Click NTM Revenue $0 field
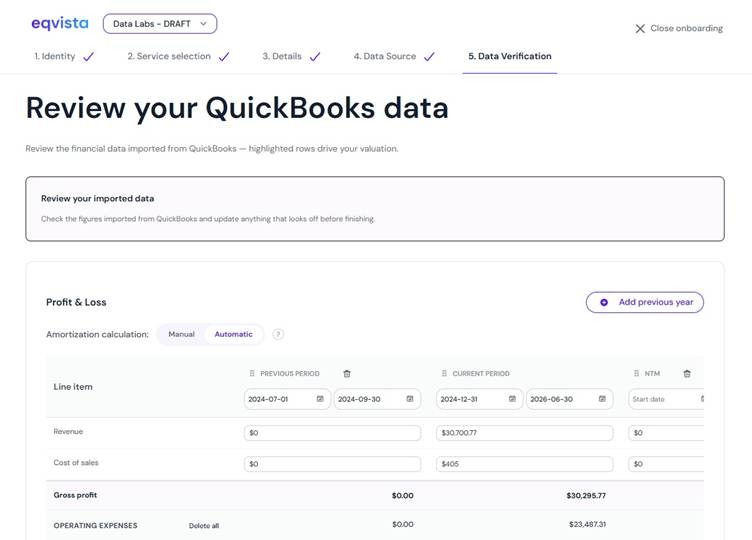The width and height of the screenshot is (752, 540). pos(666,433)
